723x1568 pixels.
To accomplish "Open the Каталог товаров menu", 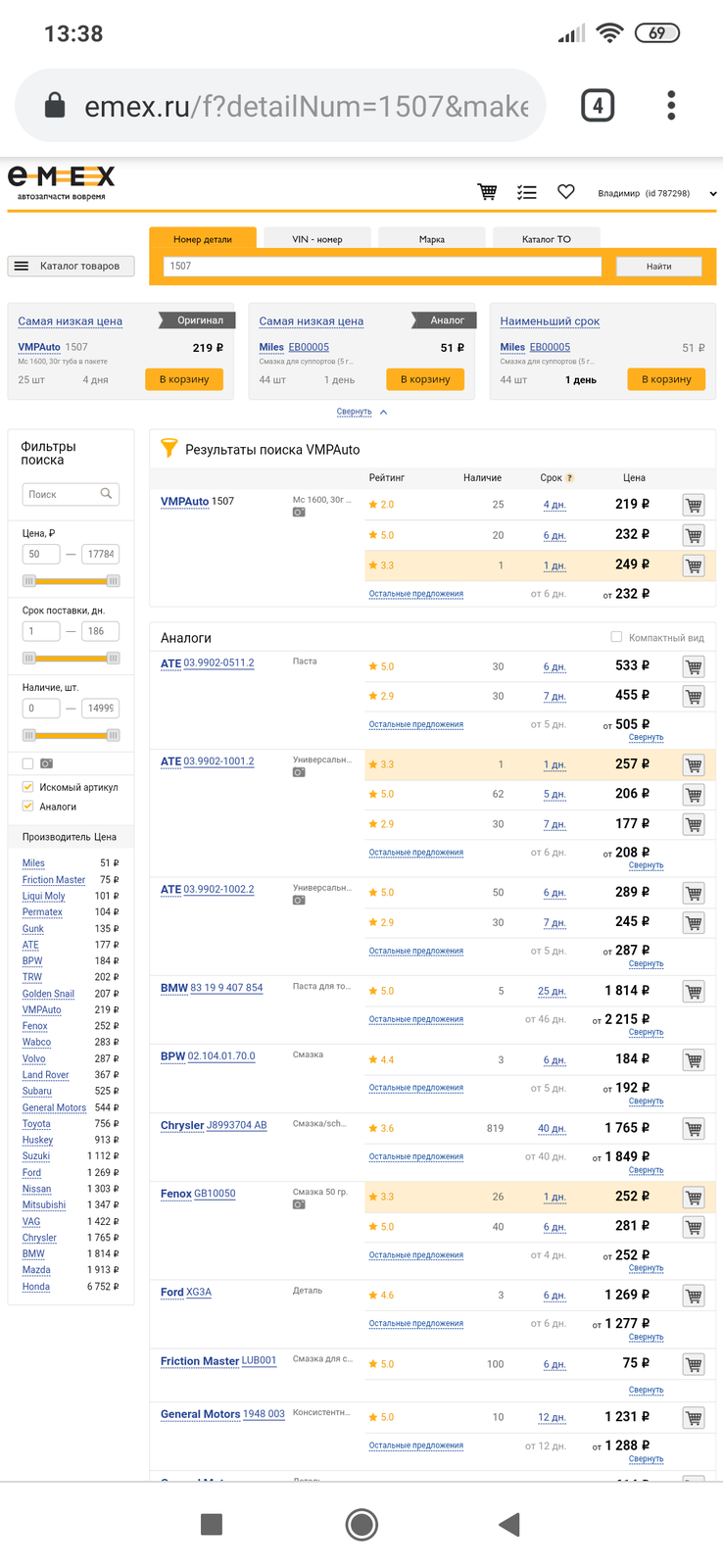I will point(71,266).
